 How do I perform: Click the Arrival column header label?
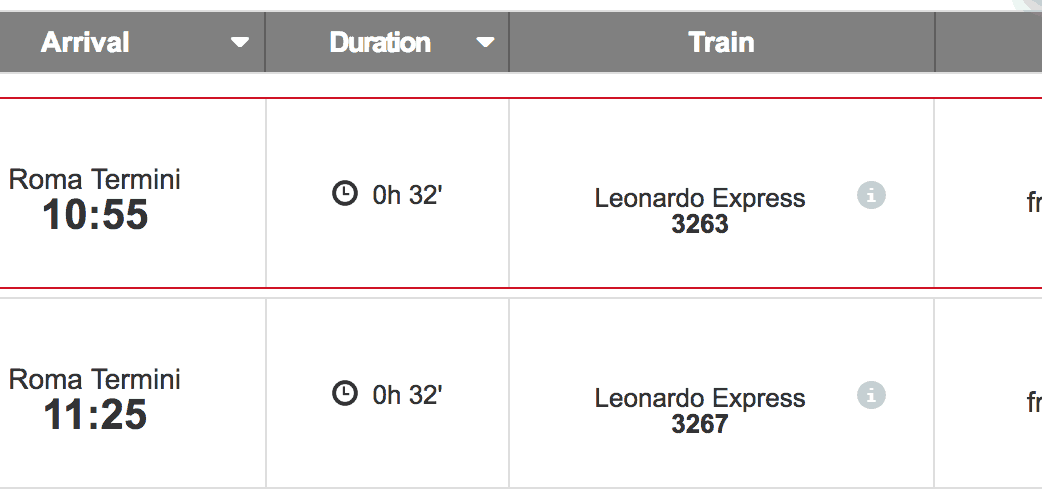click(86, 42)
